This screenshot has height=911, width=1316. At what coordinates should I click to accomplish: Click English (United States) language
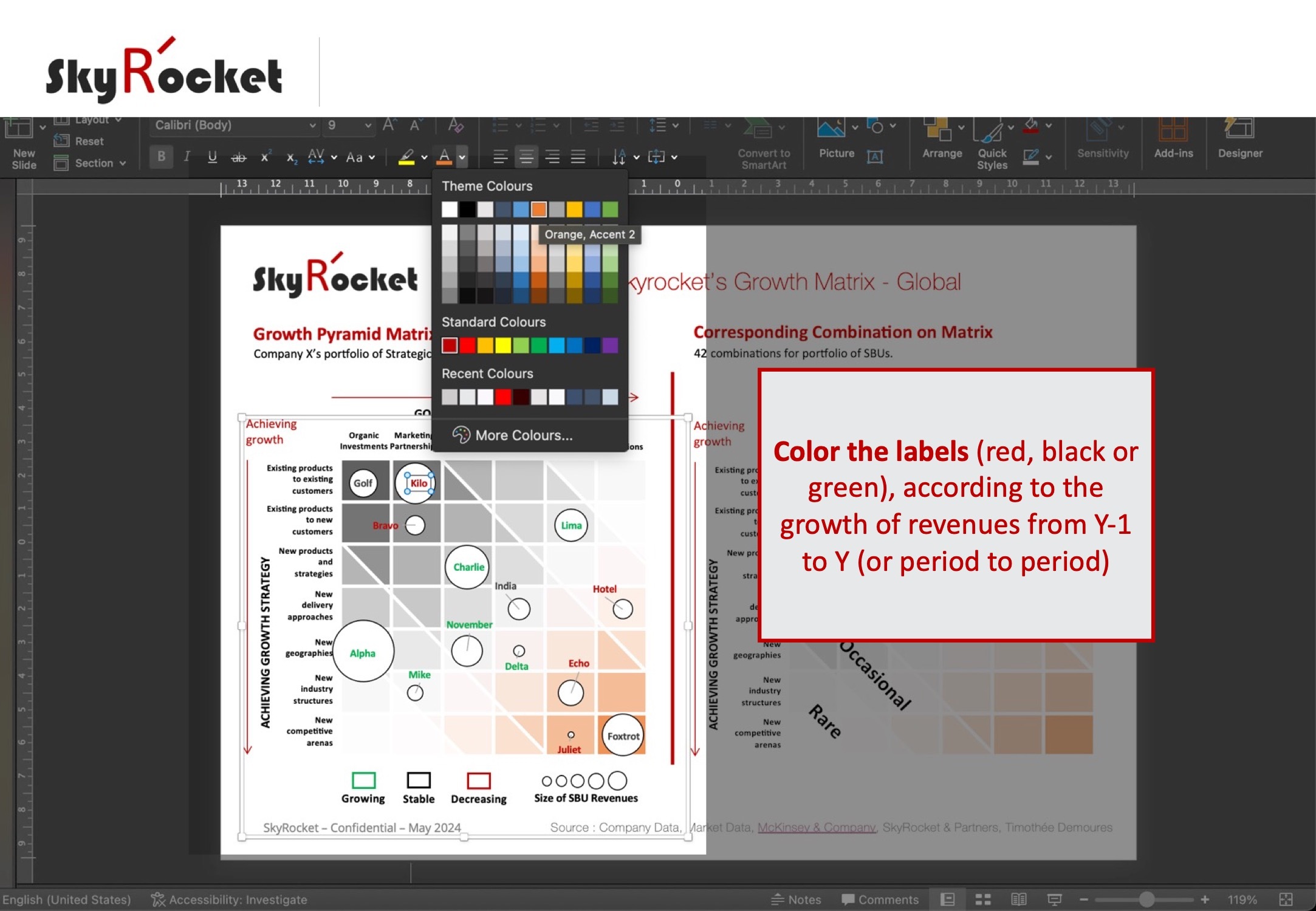pyautogui.click(x=67, y=899)
